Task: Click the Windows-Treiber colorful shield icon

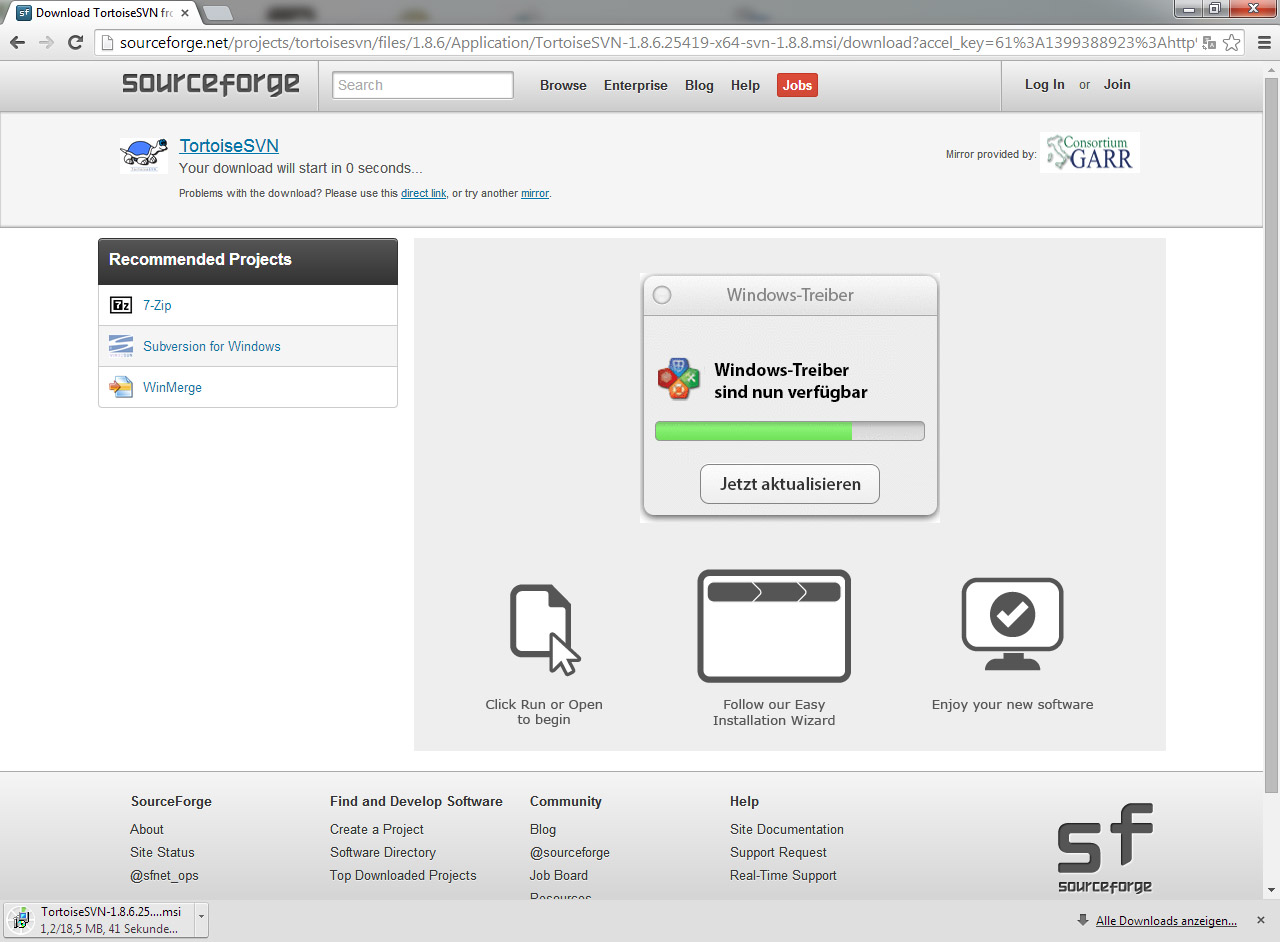Action: coord(679,379)
